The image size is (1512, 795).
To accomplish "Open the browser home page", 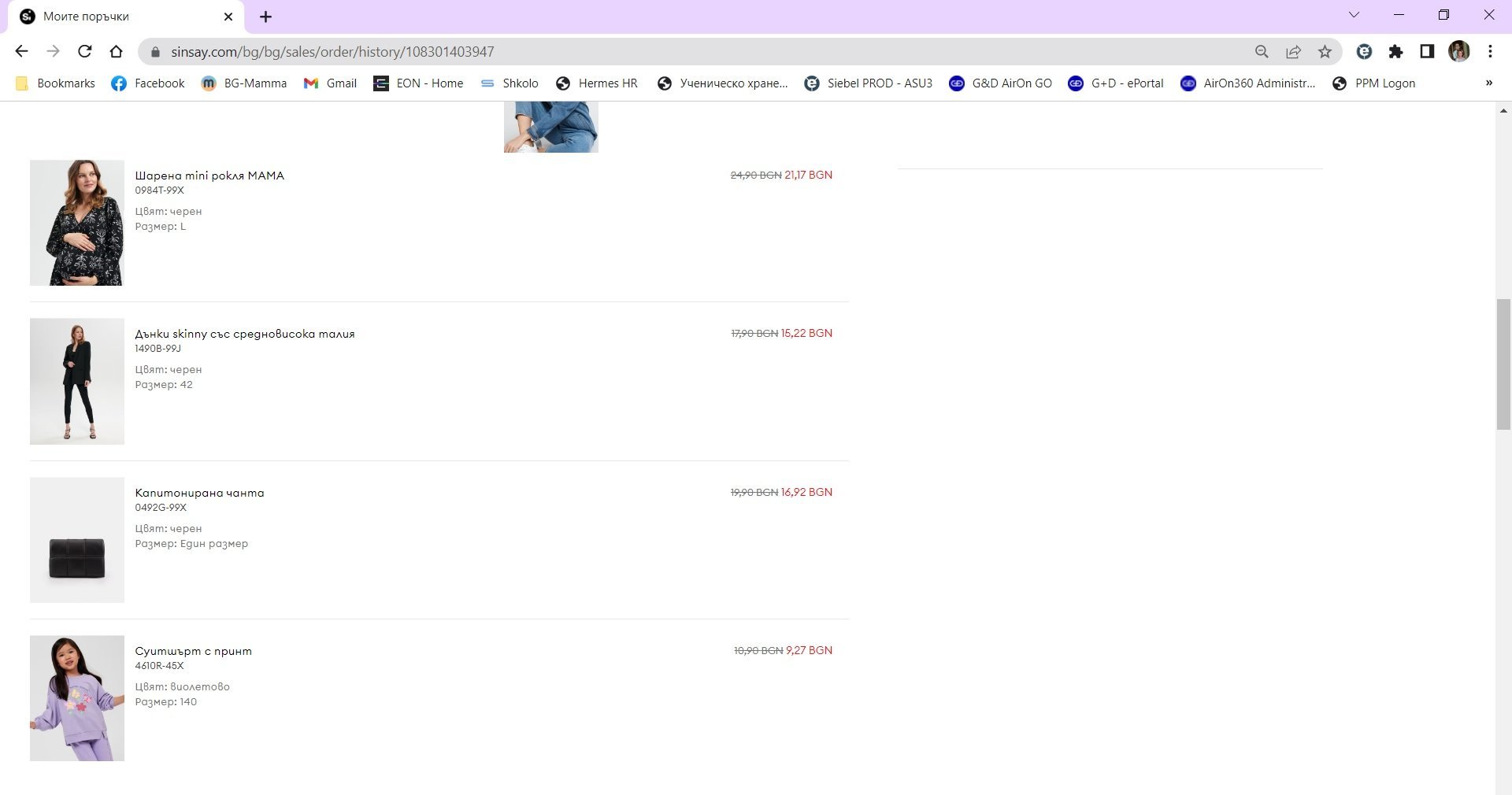I will 116,51.
